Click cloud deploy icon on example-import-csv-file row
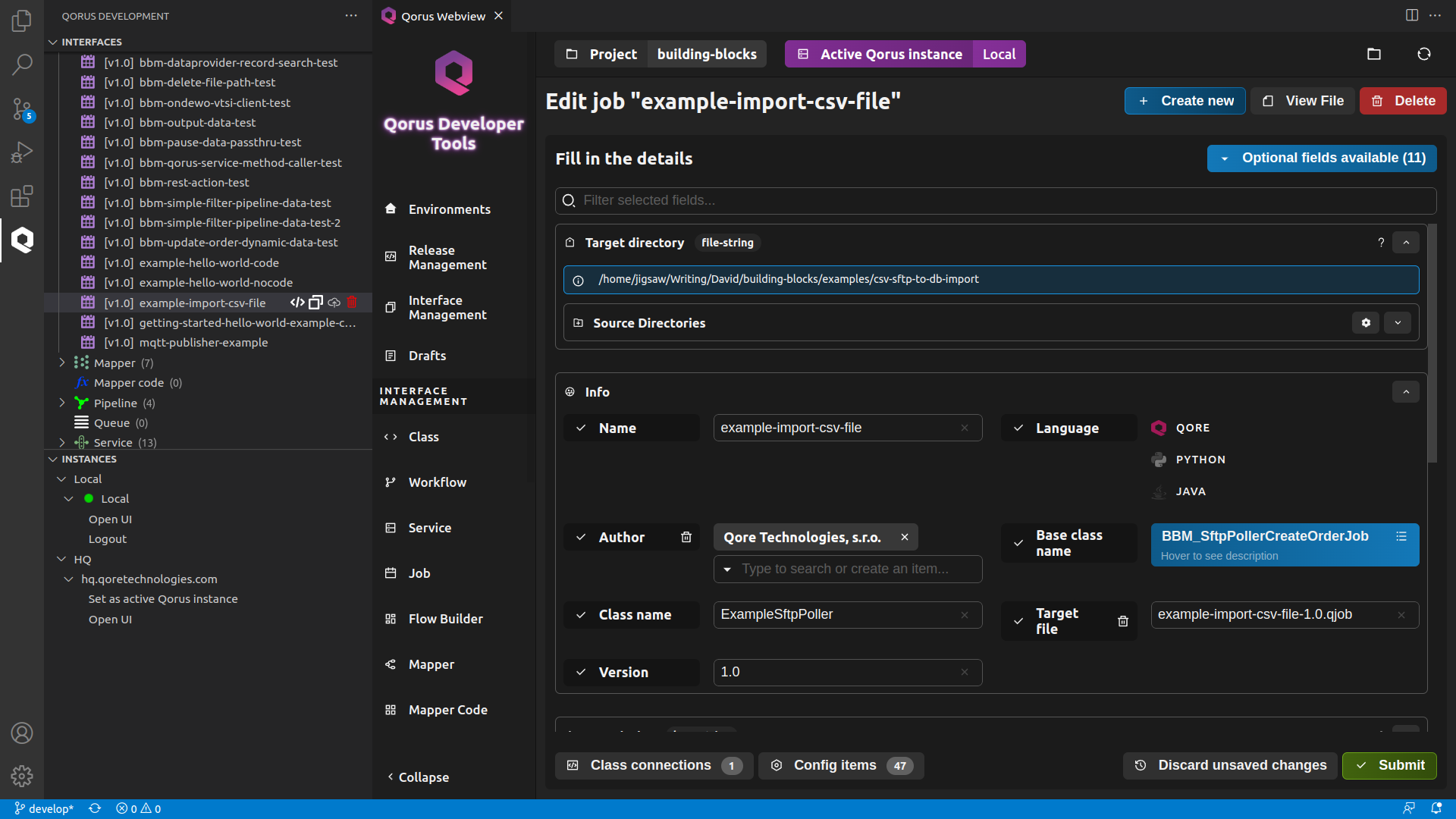Screen dimensions: 1456x819 coord(334,303)
